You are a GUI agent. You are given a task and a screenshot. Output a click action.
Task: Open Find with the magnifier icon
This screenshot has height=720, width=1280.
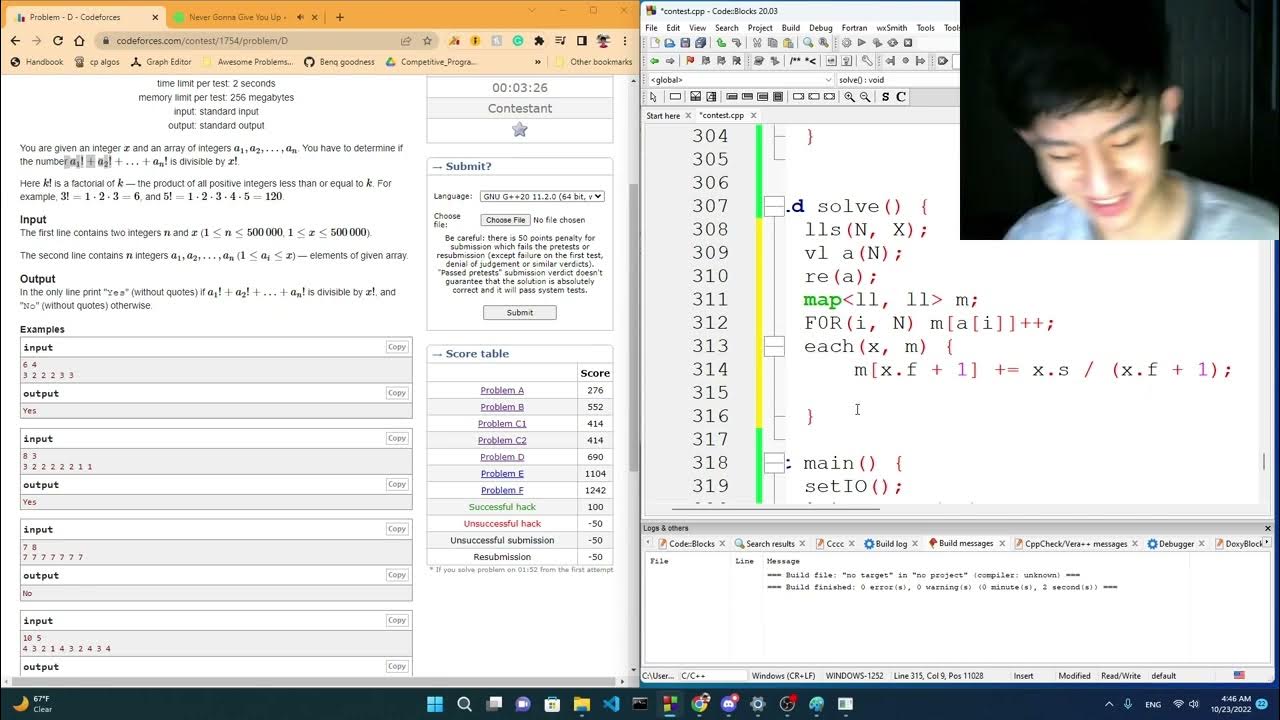[x=808, y=43]
